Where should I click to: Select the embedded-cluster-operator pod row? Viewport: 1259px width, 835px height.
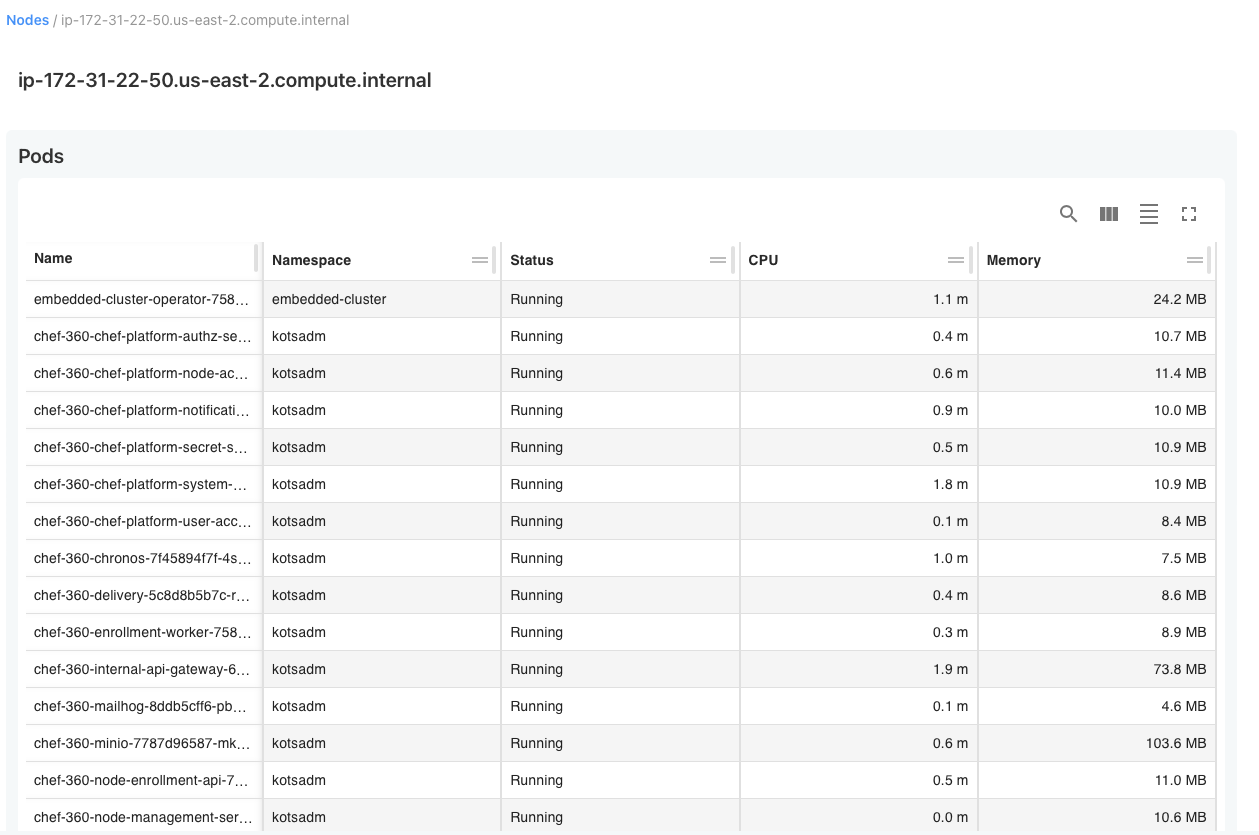pyautogui.click(x=141, y=299)
